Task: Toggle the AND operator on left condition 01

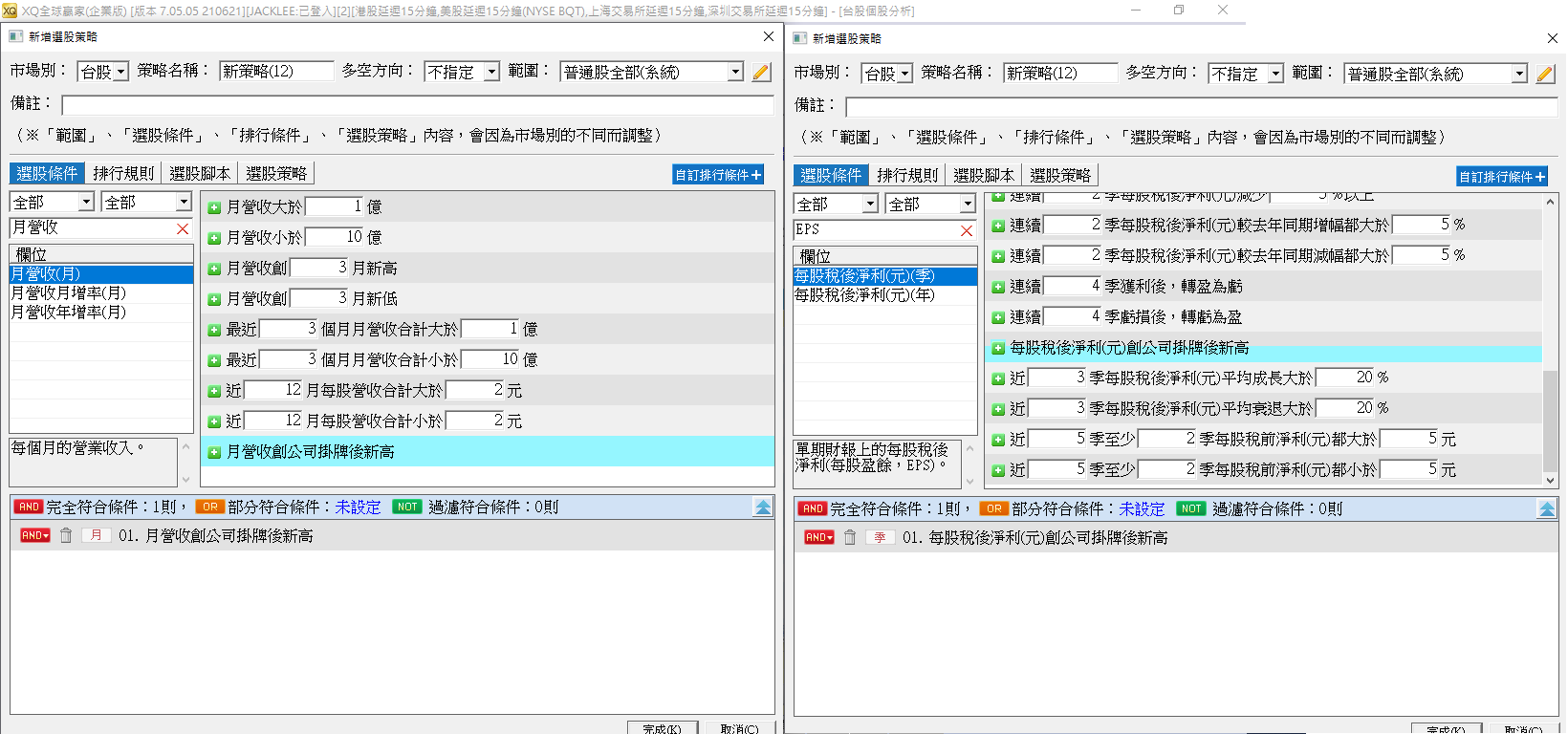Action: pos(34,536)
